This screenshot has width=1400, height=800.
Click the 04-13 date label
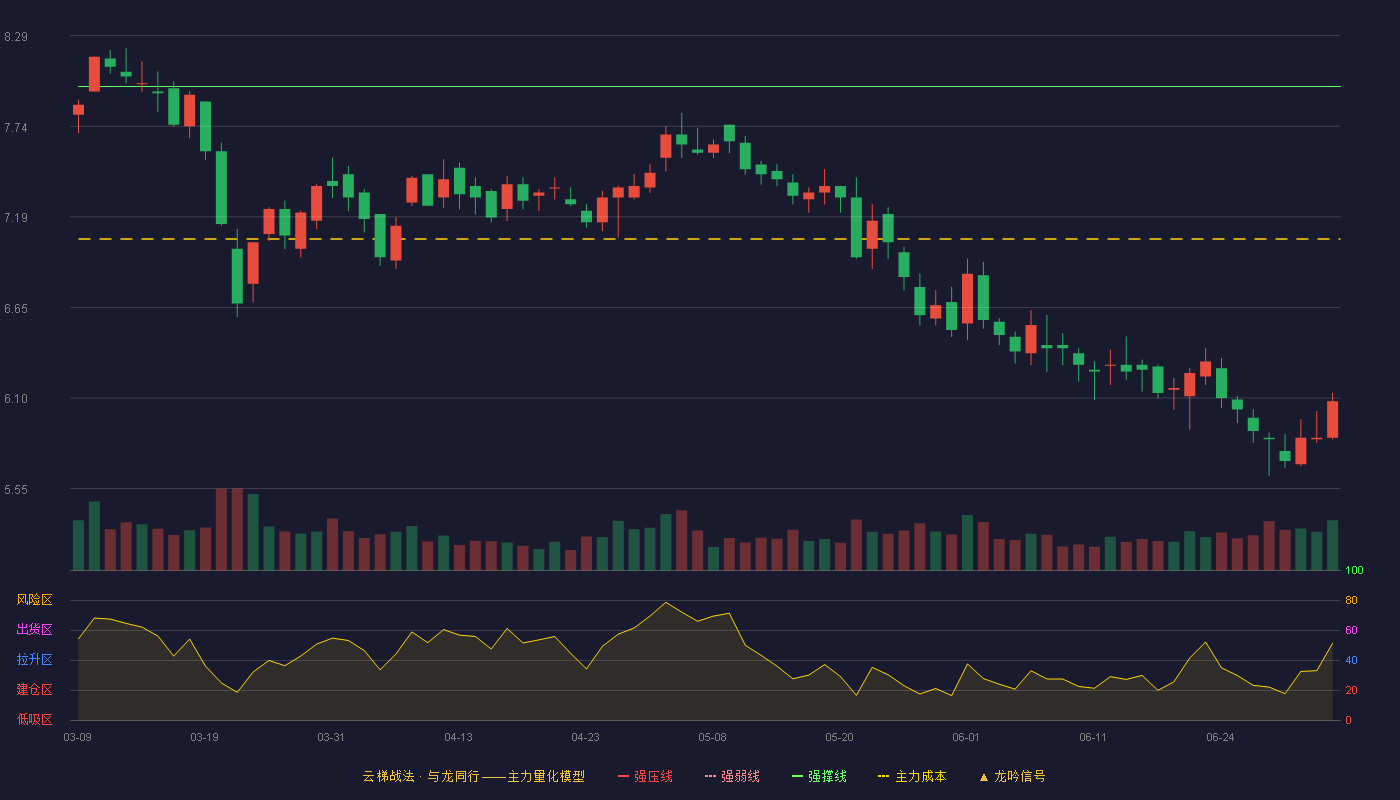(x=459, y=738)
